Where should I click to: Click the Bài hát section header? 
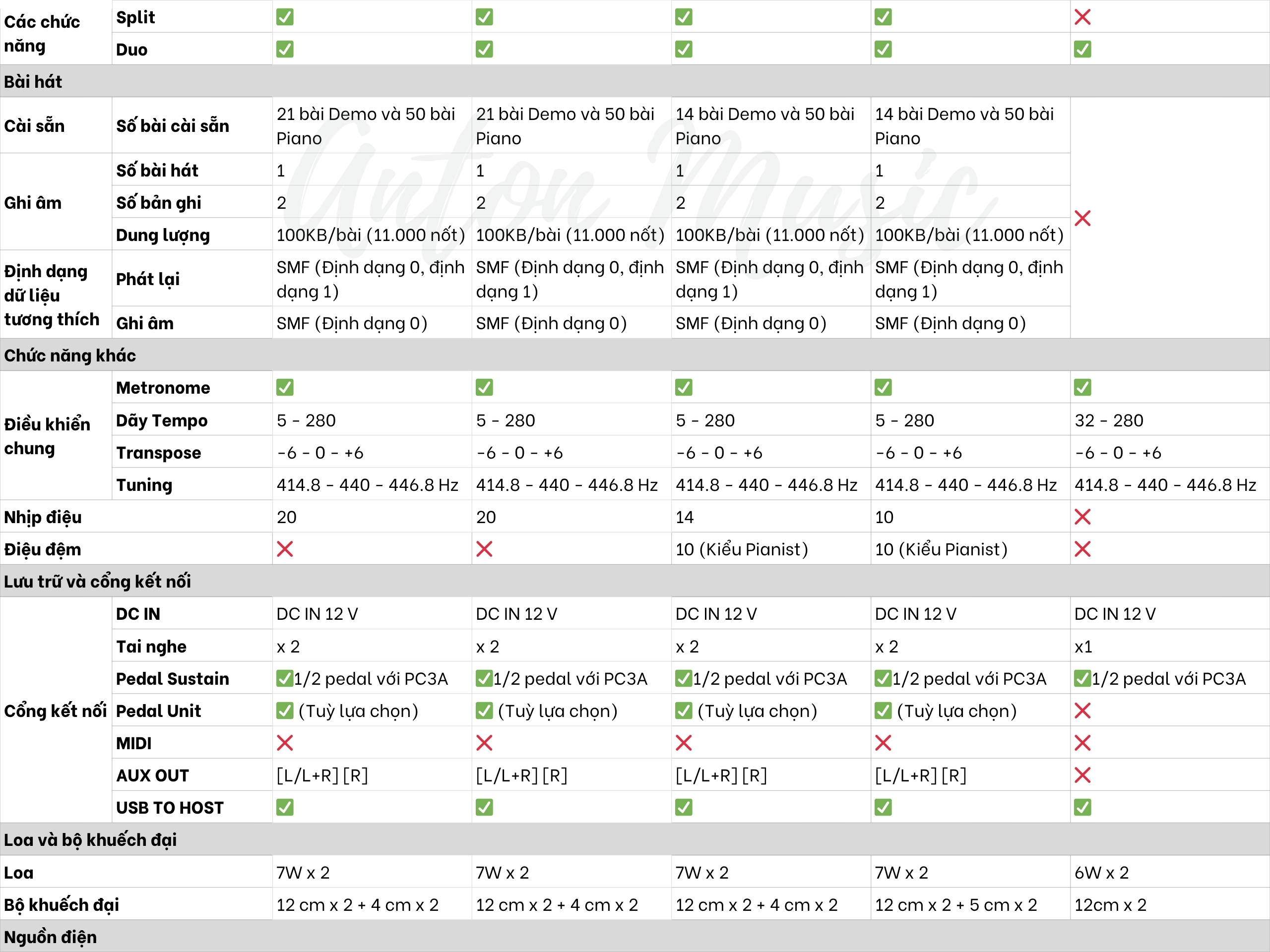click(x=33, y=81)
